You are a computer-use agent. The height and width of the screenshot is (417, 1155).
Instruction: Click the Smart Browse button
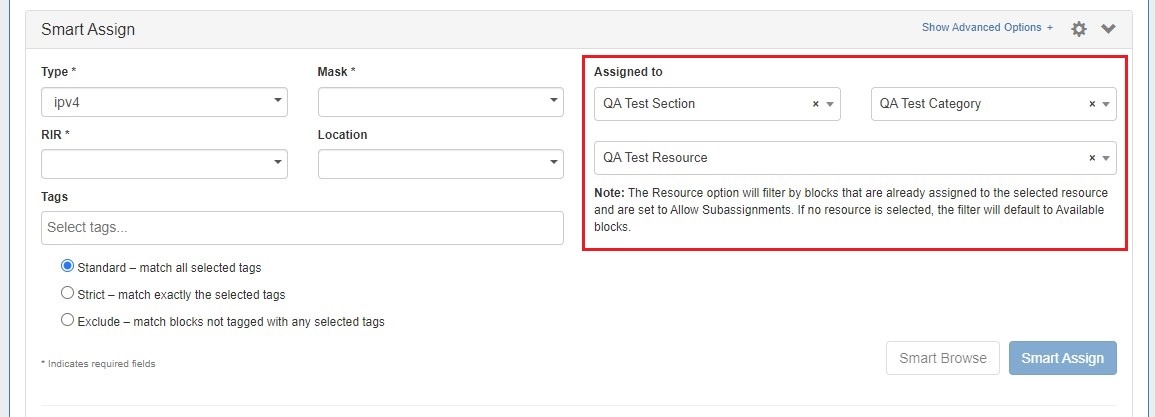click(942, 358)
